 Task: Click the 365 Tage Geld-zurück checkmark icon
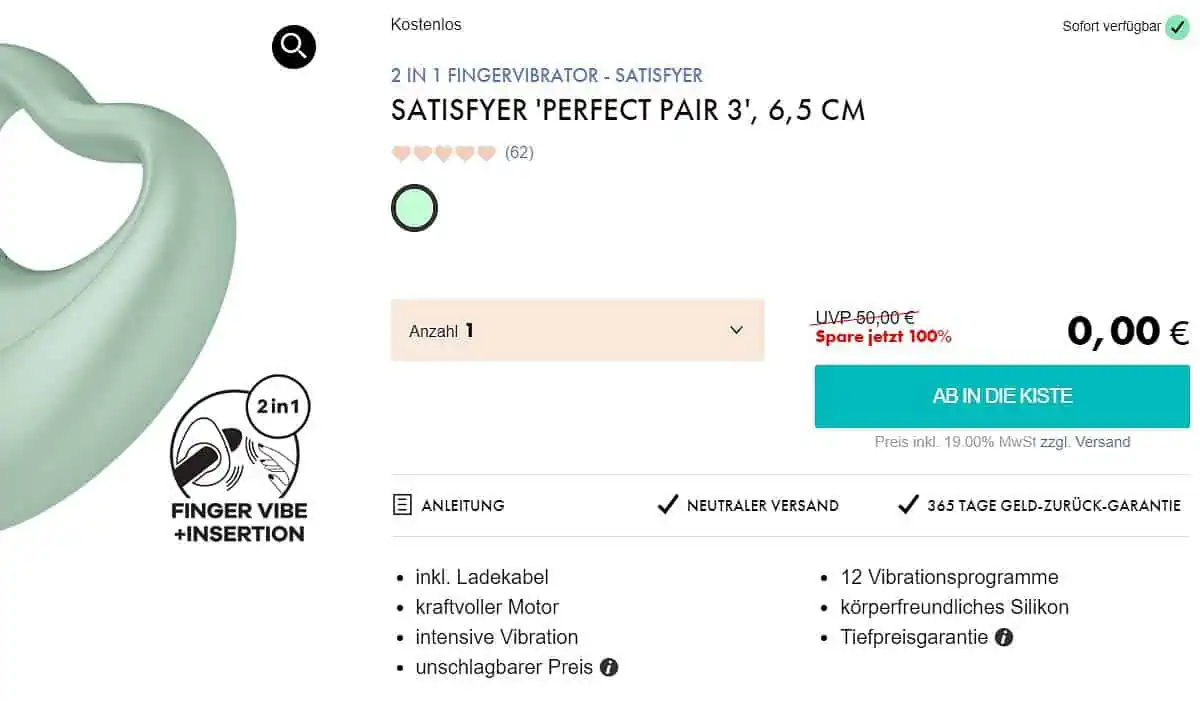tap(909, 503)
